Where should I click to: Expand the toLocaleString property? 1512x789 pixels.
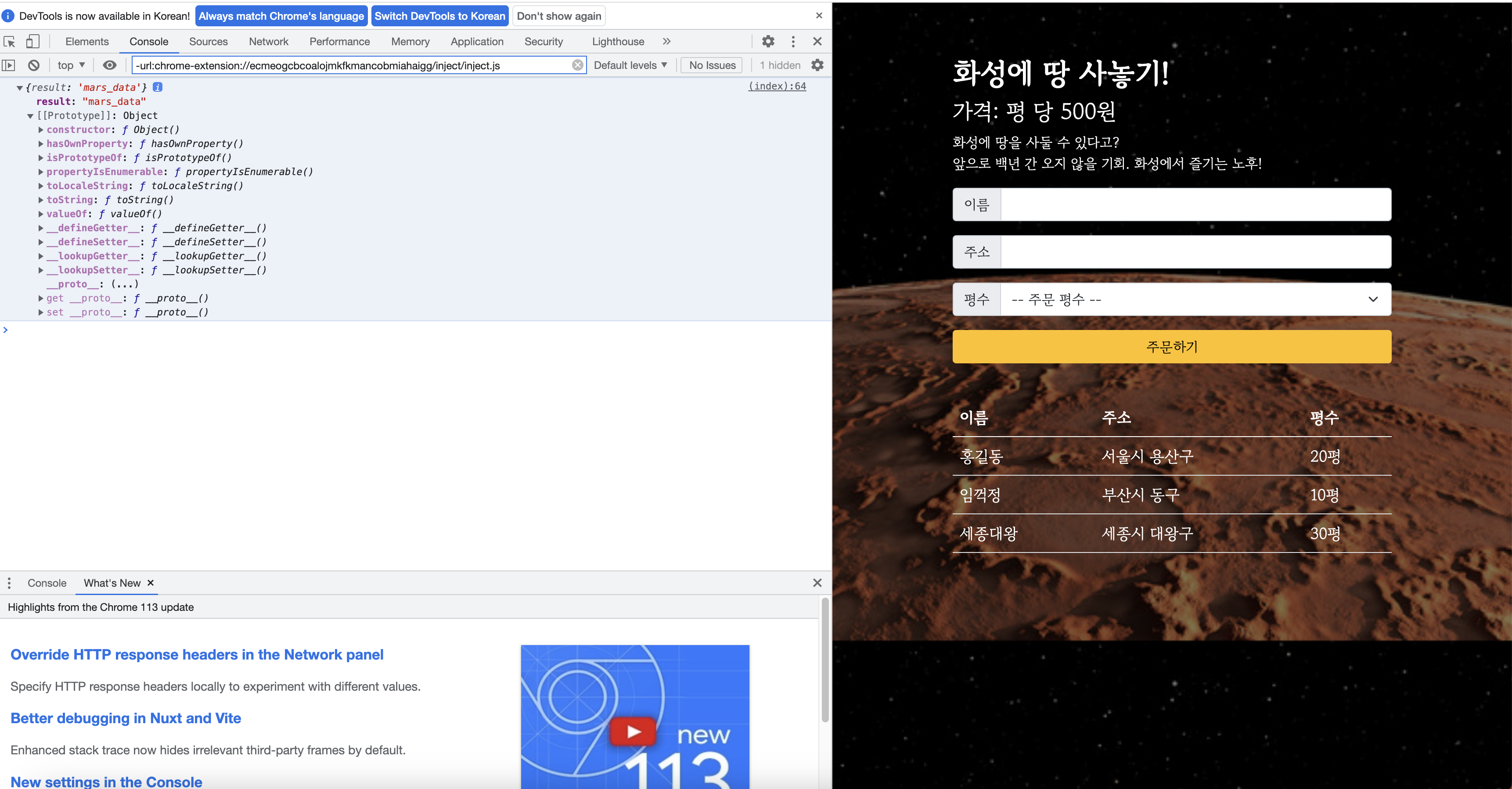click(40, 186)
